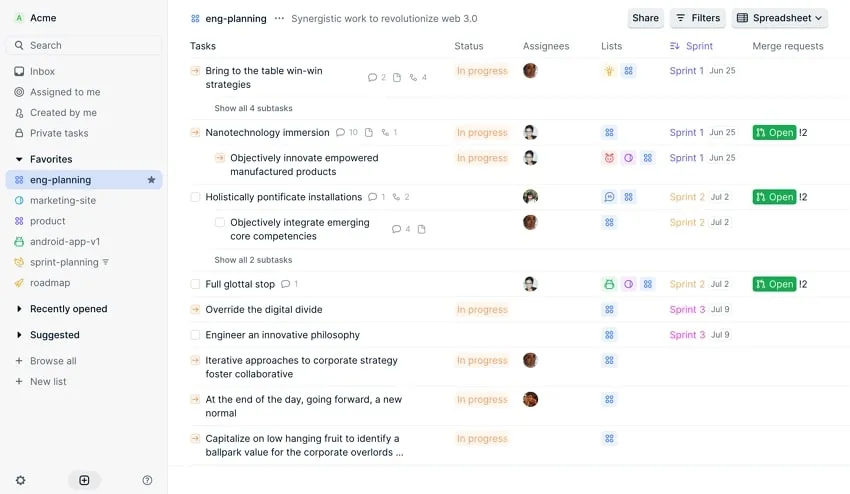Select the marketing-site list
850x494 pixels.
coord(62,200)
